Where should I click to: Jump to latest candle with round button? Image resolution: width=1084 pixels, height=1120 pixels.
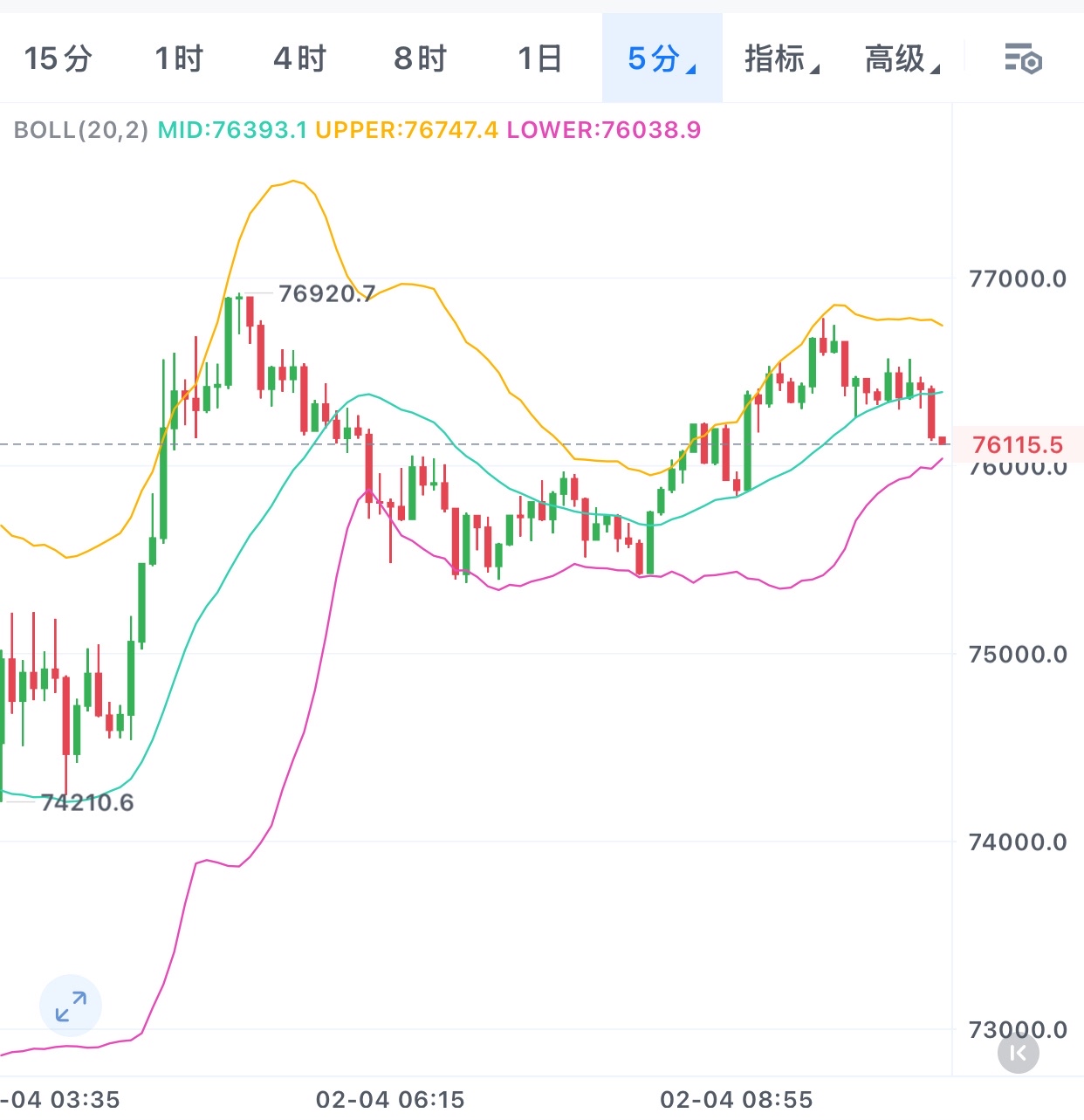pyautogui.click(x=1018, y=1053)
